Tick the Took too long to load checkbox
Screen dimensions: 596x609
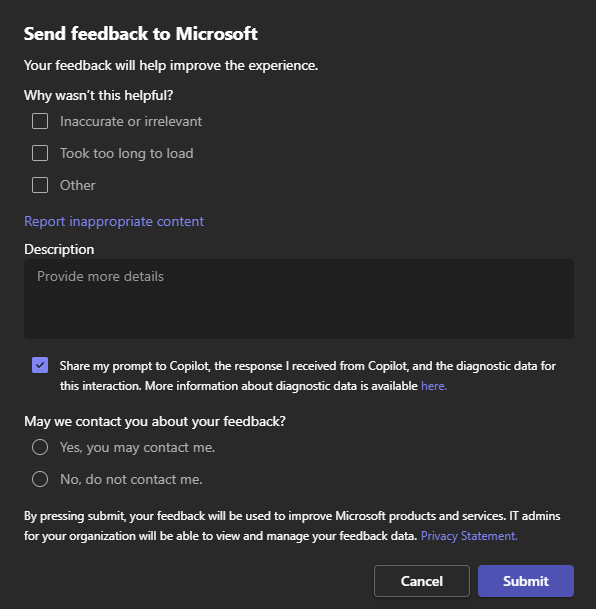40,153
